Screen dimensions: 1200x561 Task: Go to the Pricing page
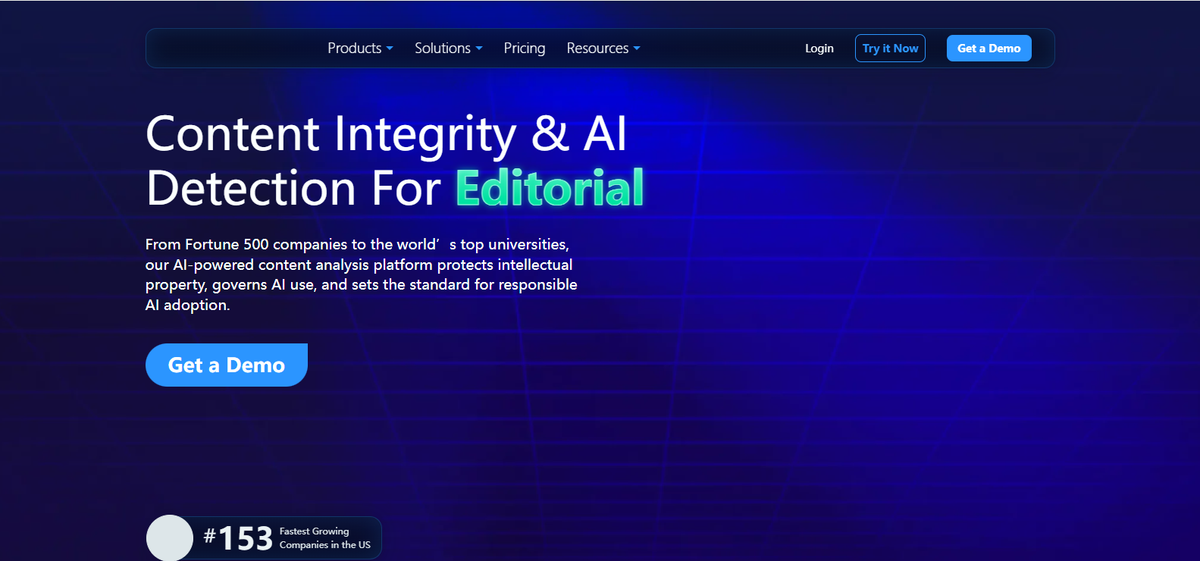pyautogui.click(x=524, y=48)
